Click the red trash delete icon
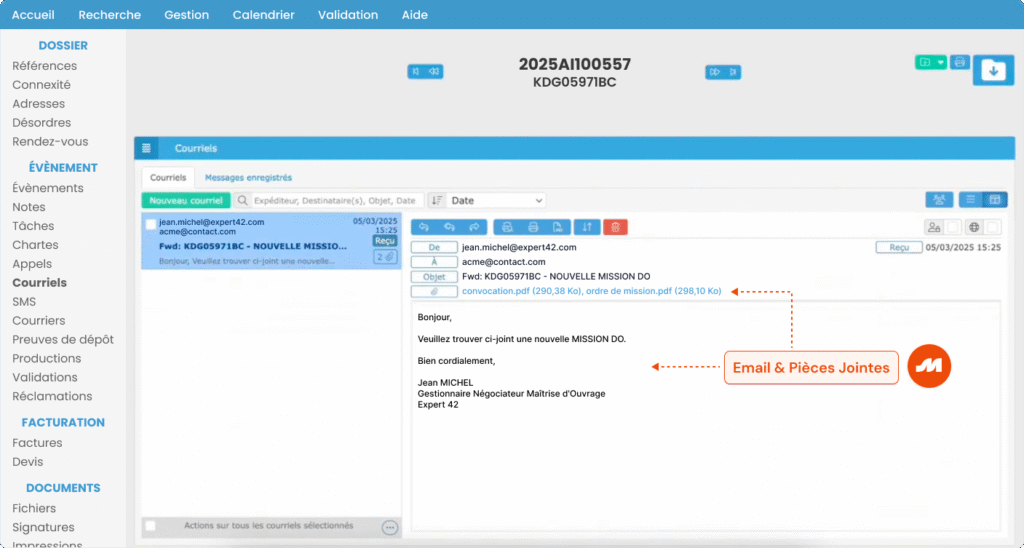The image size is (1024, 548). (x=615, y=227)
